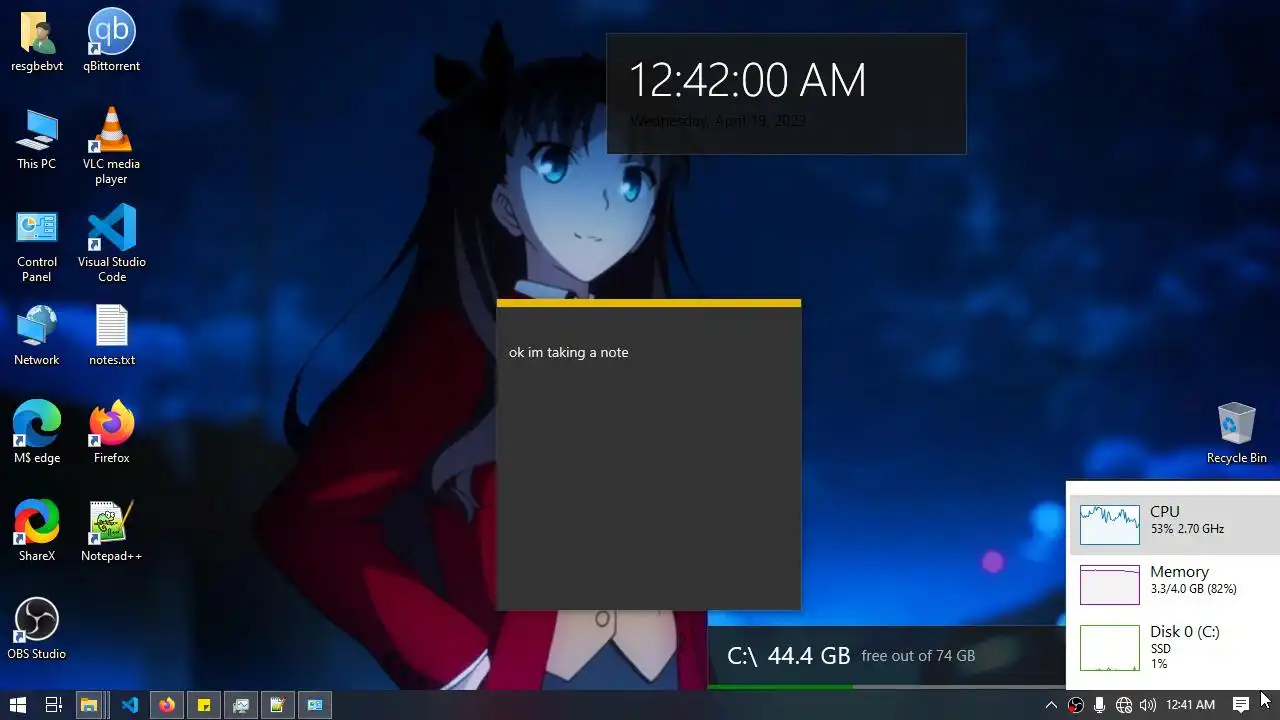Switch to Notepad++ in the taskbar

click(x=277, y=705)
